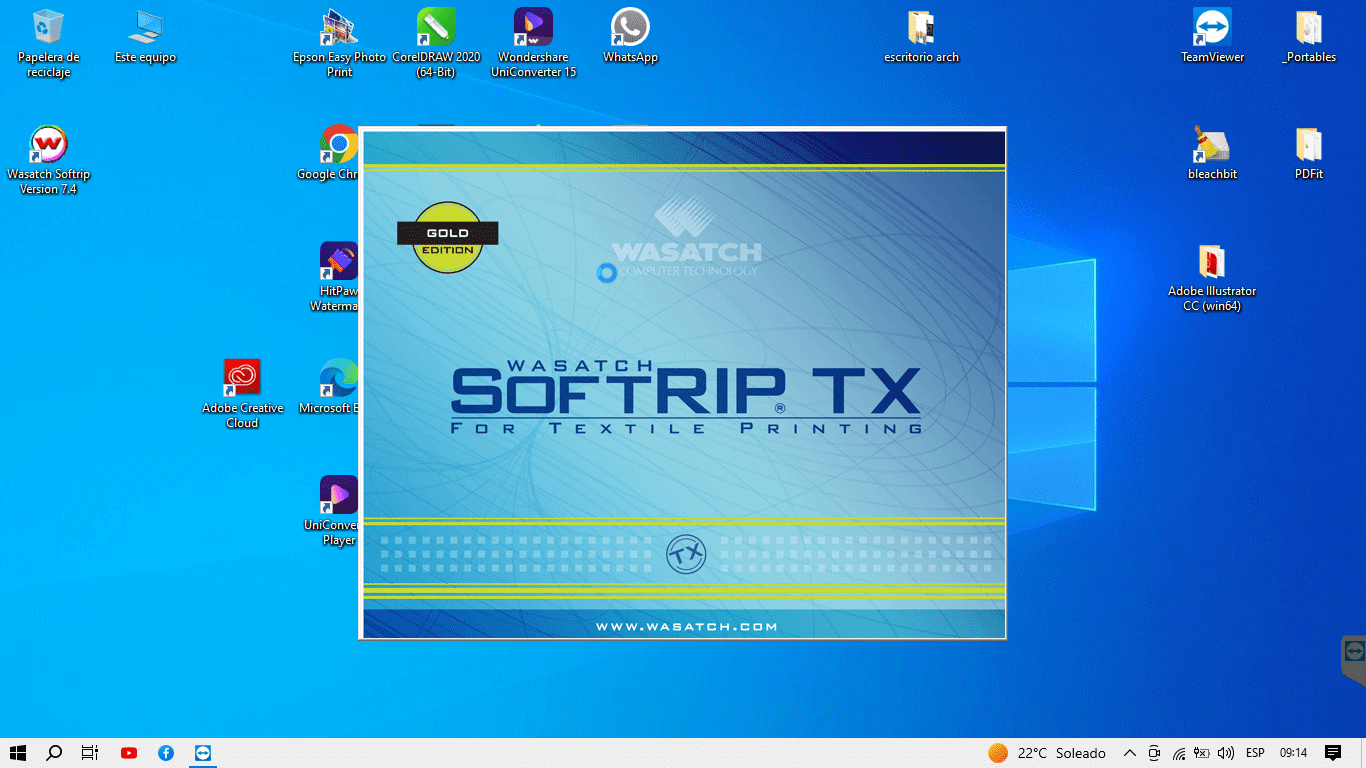Open the volume slider from the speaker icon
Screen dimensions: 1366x768
[x=1226, y=753]
